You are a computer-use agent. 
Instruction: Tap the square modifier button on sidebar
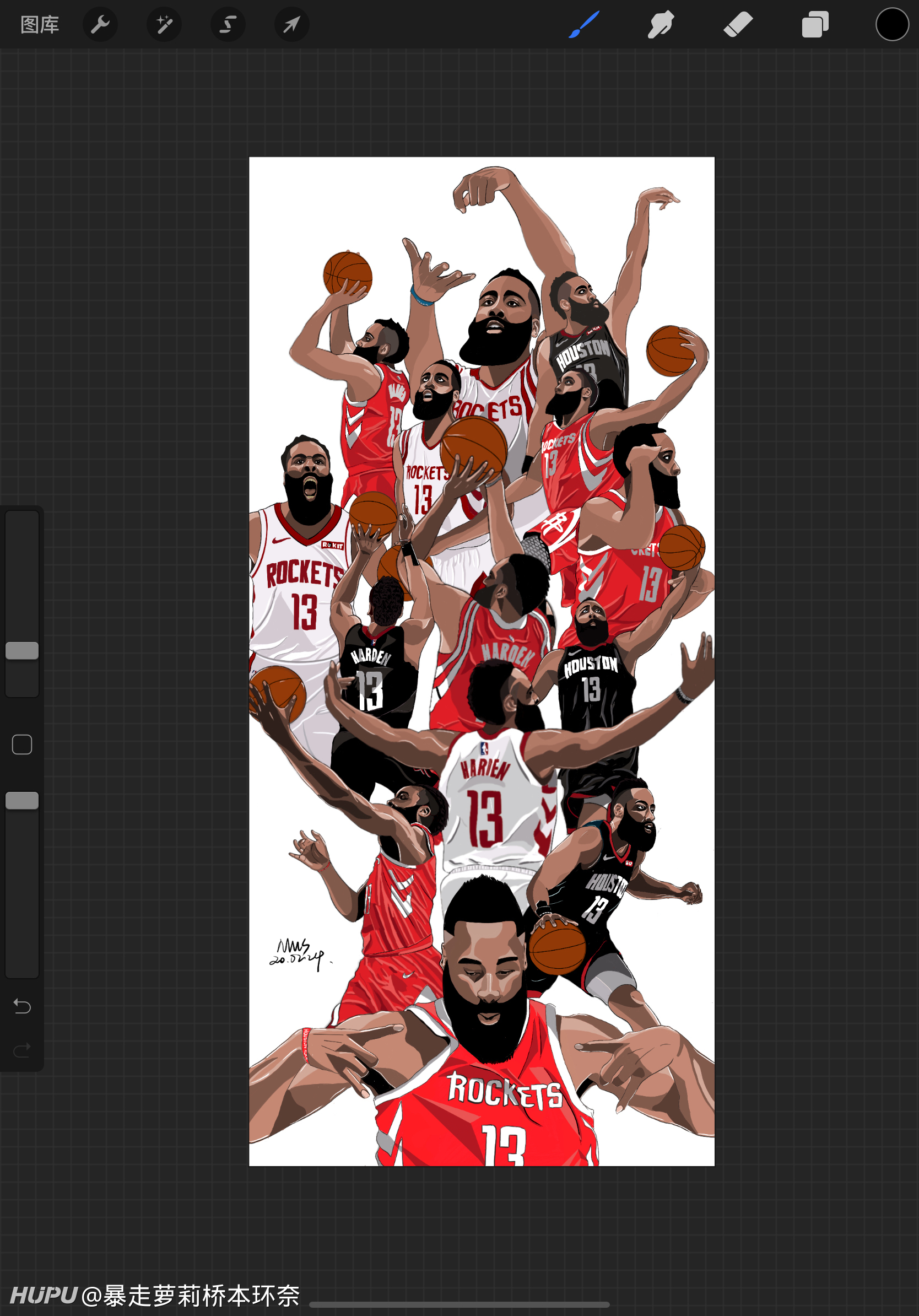click(x=22, y=745)
